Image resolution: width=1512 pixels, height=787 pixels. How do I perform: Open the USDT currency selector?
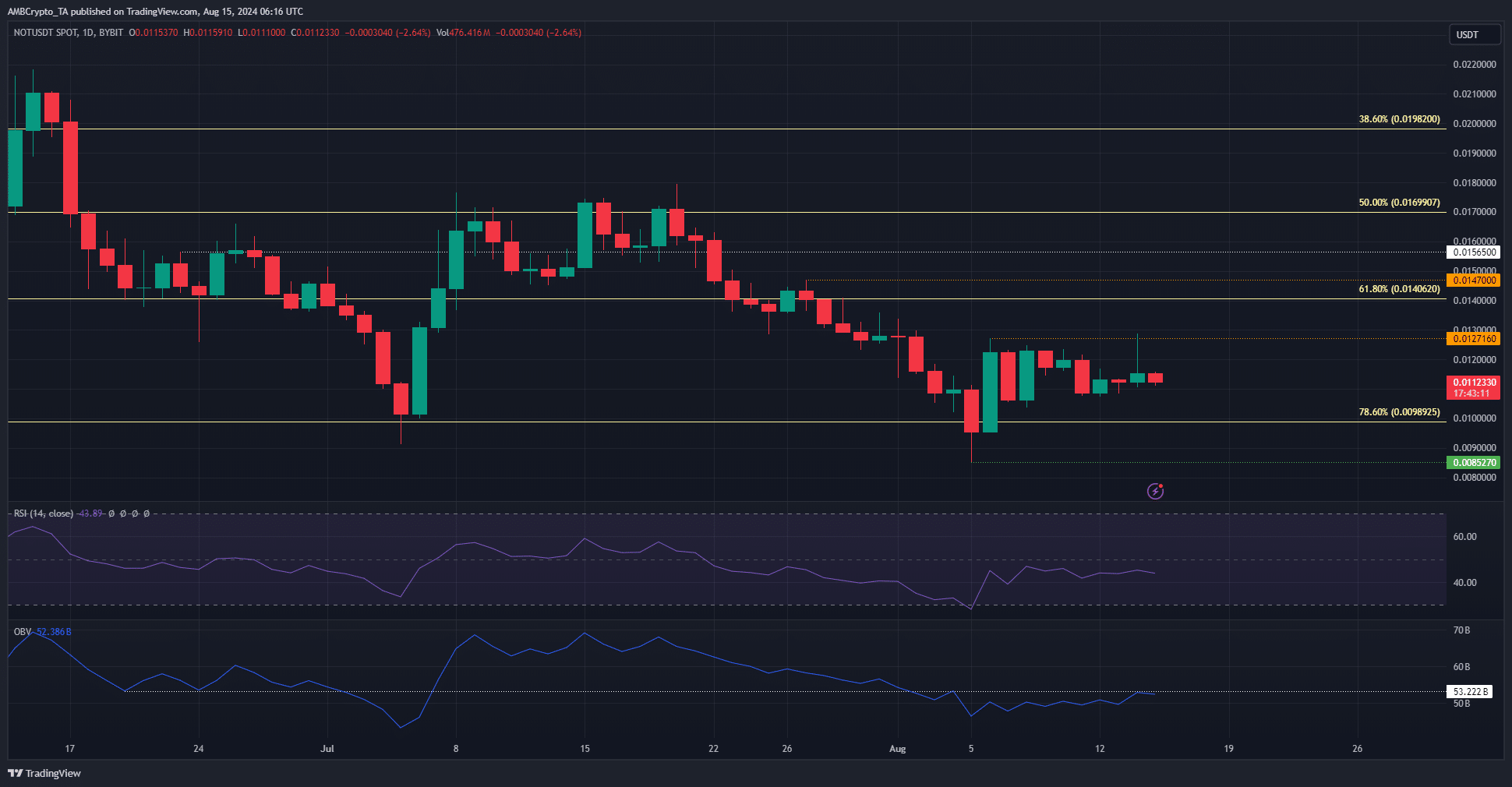point(1474,34)
